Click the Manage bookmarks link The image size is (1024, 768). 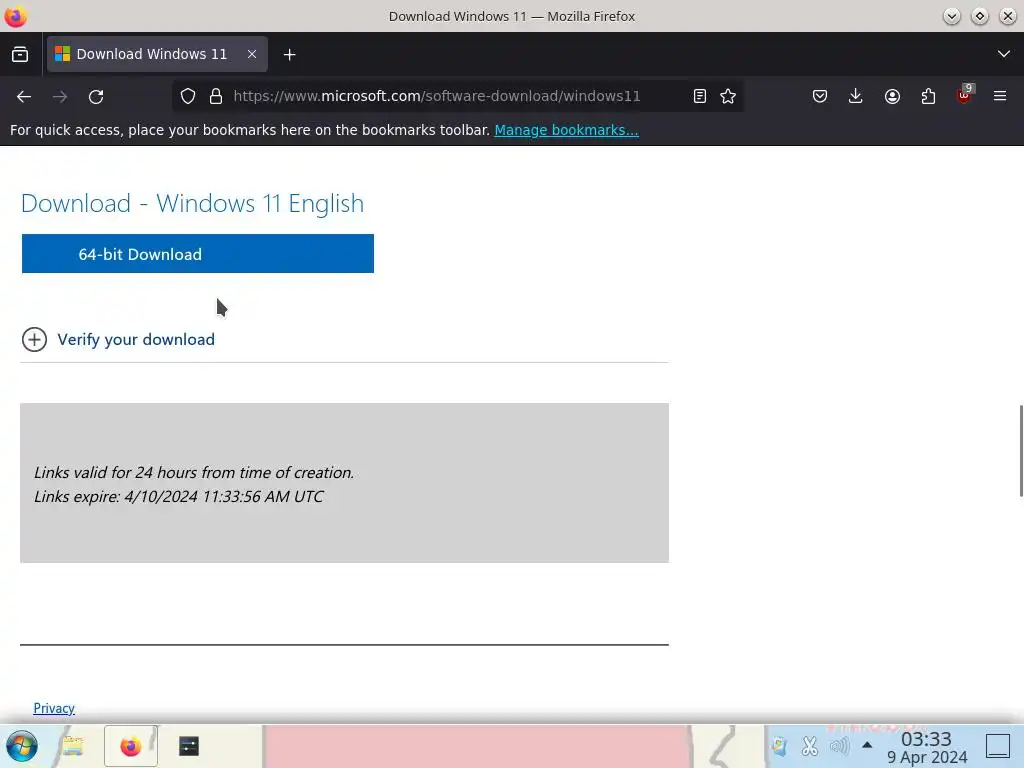tap(566, 130)
